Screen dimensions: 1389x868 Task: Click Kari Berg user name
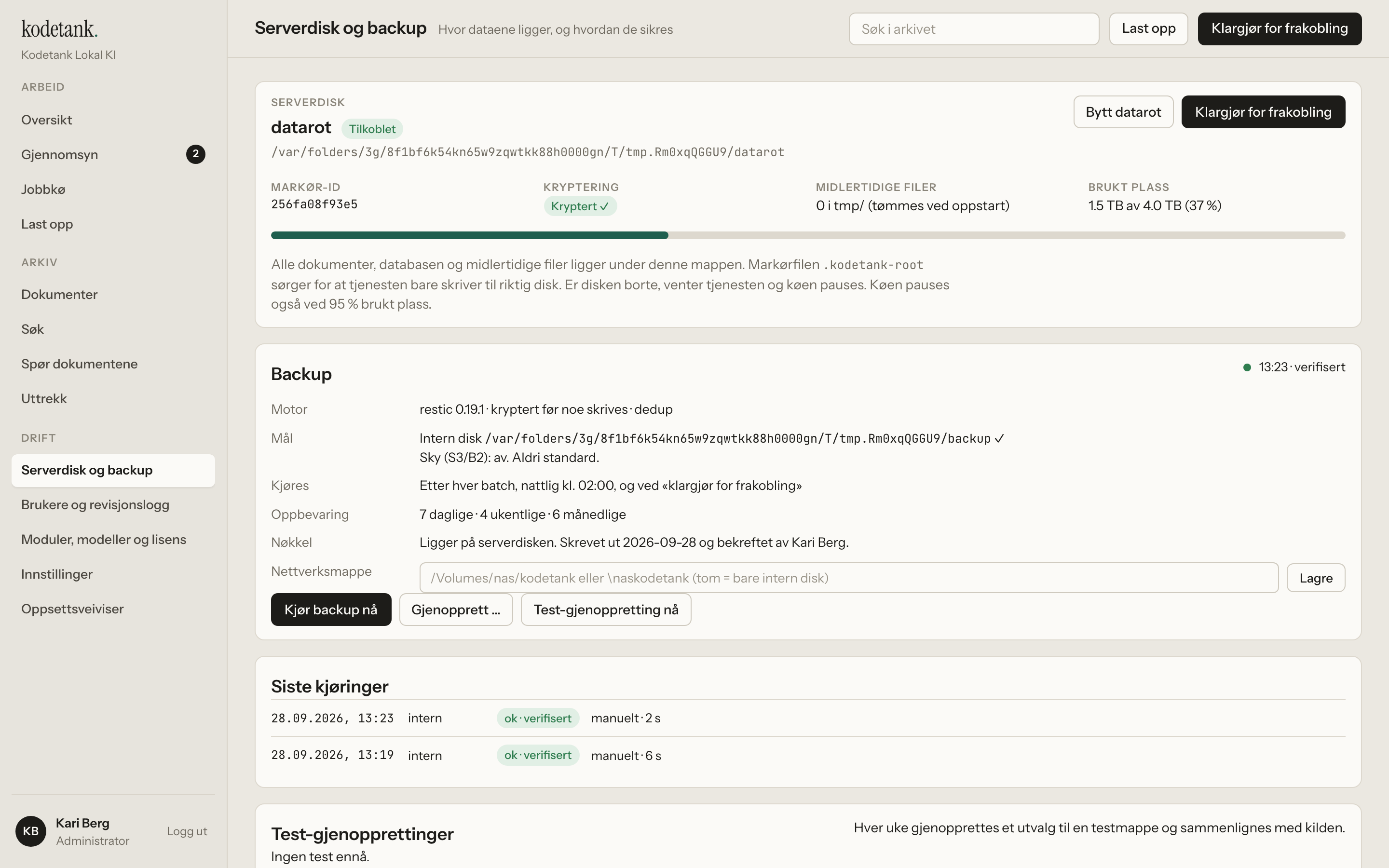[82, 823]
